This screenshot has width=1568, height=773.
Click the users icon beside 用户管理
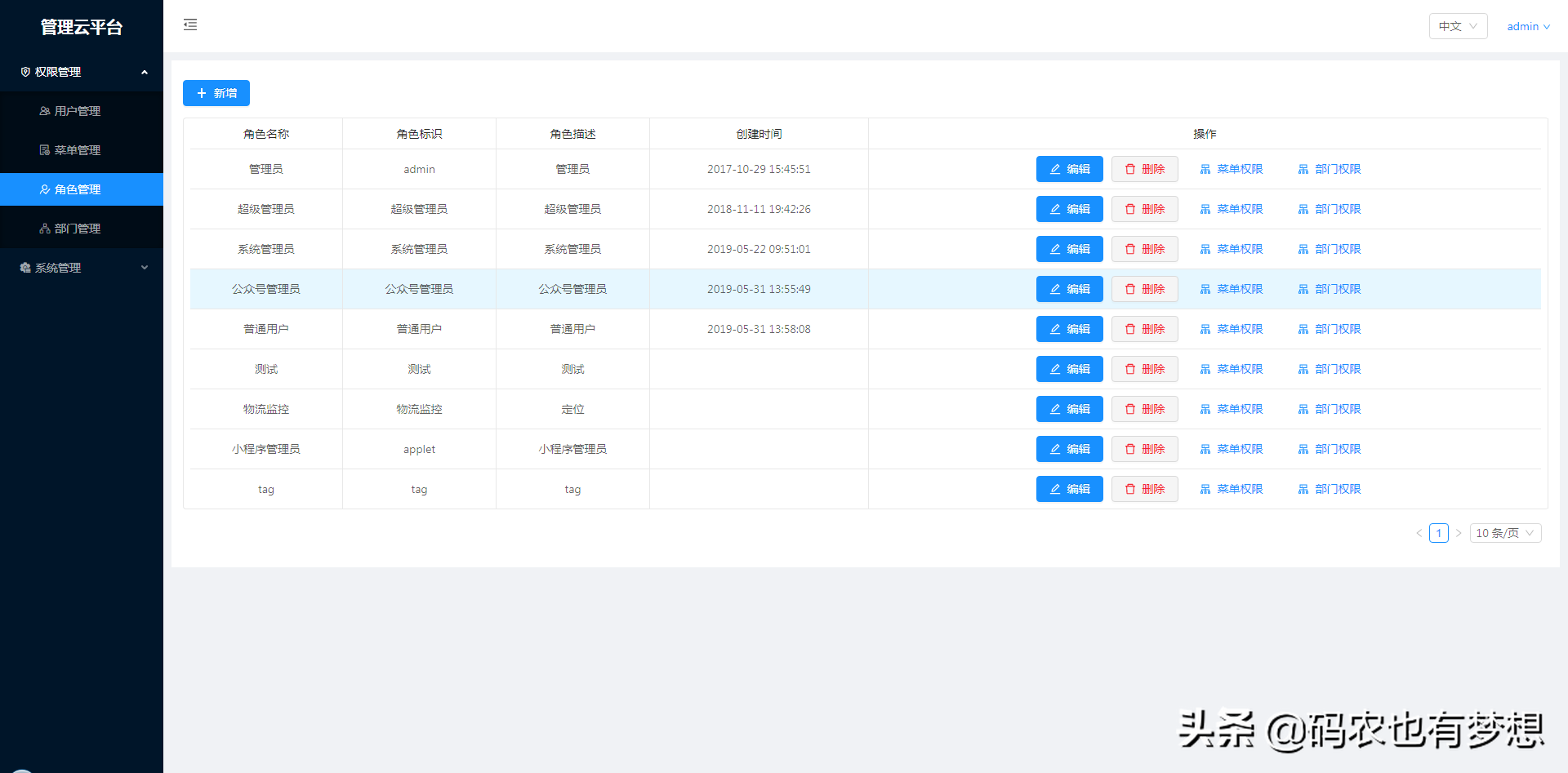[45, 111]
